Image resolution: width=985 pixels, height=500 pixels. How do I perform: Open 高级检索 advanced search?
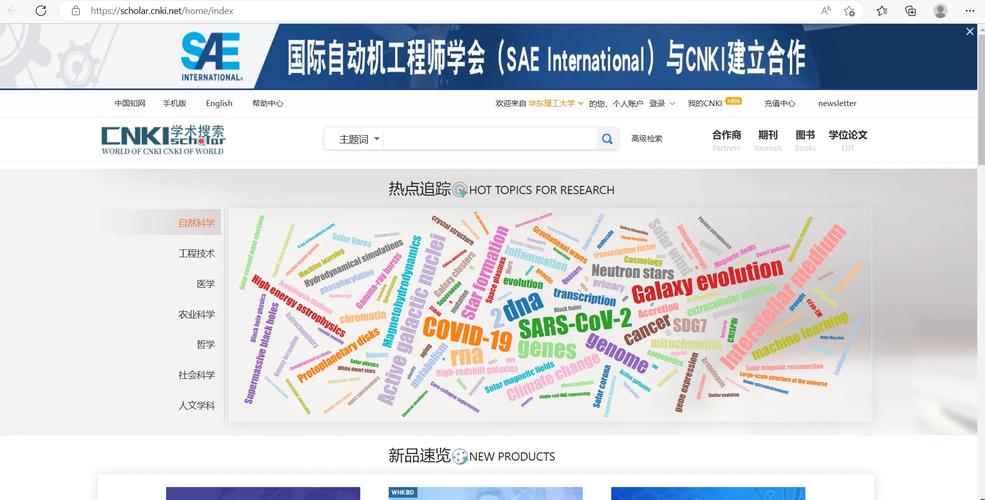click(x=647, y=139)
